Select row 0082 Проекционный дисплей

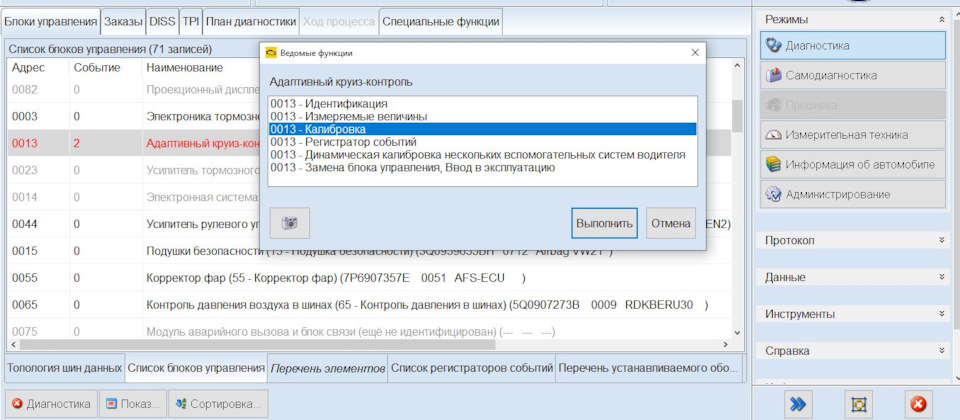(133, 89)
